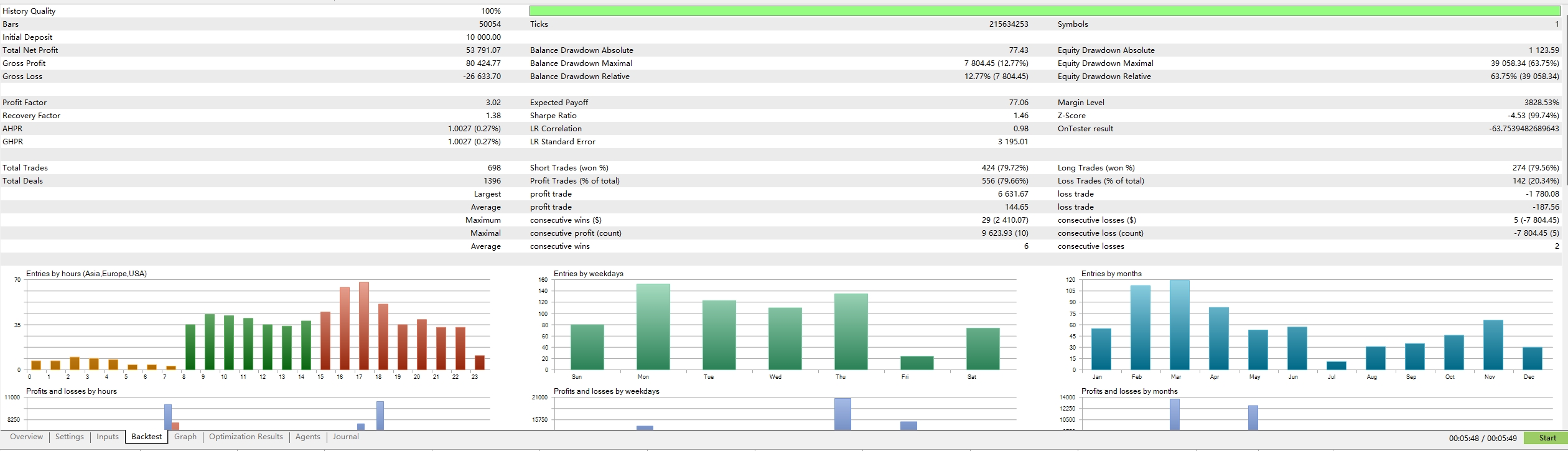Click the Profit Factor value 3.02
Screen dimensions: 1568x451
[493, 103]
